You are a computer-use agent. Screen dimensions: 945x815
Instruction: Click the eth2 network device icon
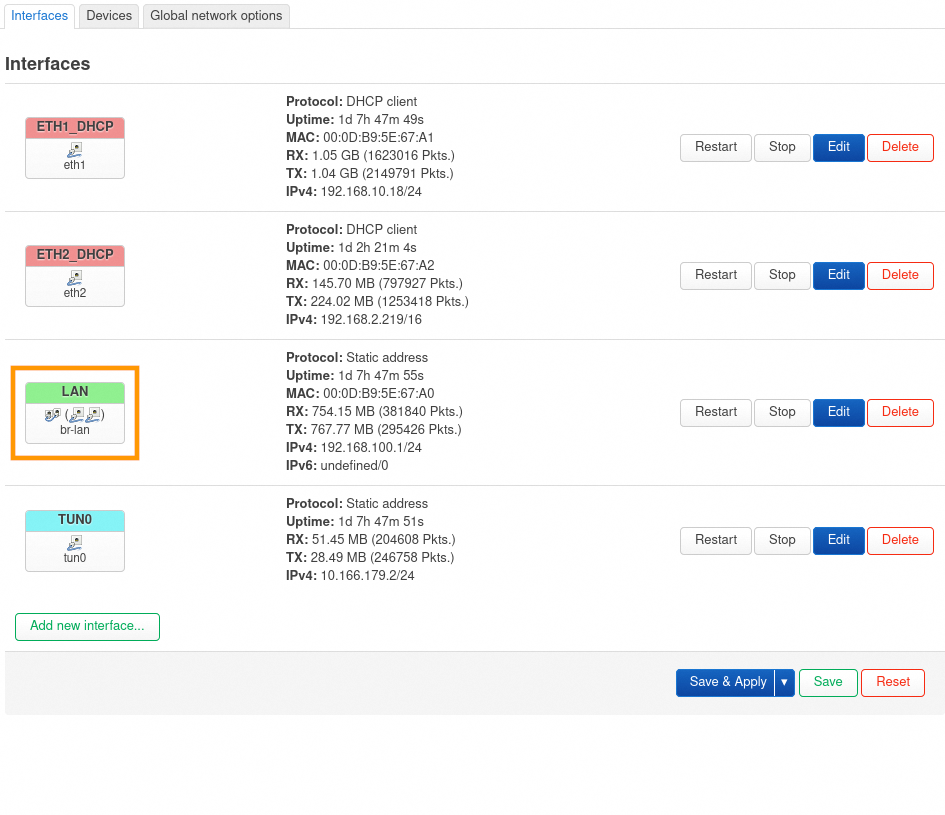[x=75, y=277]
